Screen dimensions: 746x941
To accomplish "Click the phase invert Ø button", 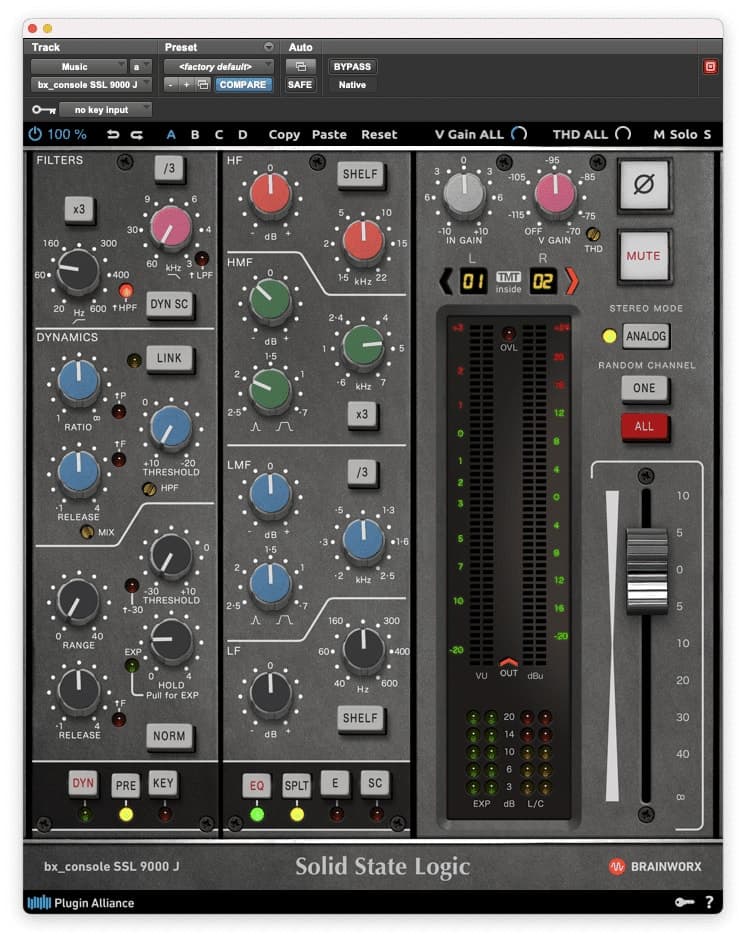I will [x=643, y=186].
